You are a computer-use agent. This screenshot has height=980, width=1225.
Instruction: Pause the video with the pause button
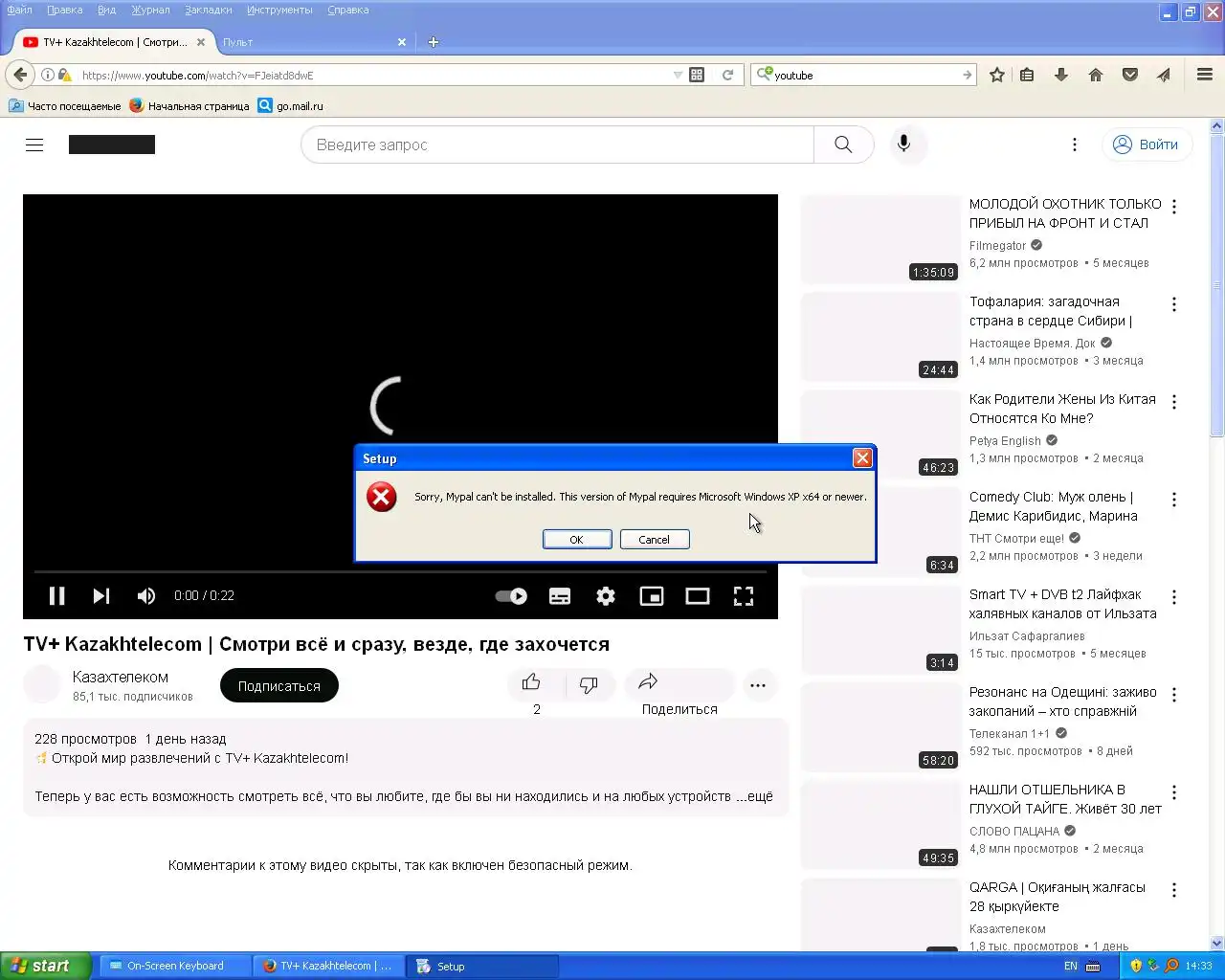pos(57,596)
